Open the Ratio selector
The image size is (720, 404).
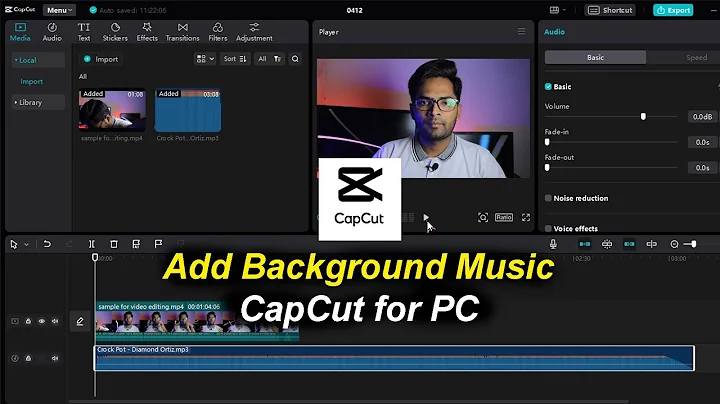tap(504, 217)
